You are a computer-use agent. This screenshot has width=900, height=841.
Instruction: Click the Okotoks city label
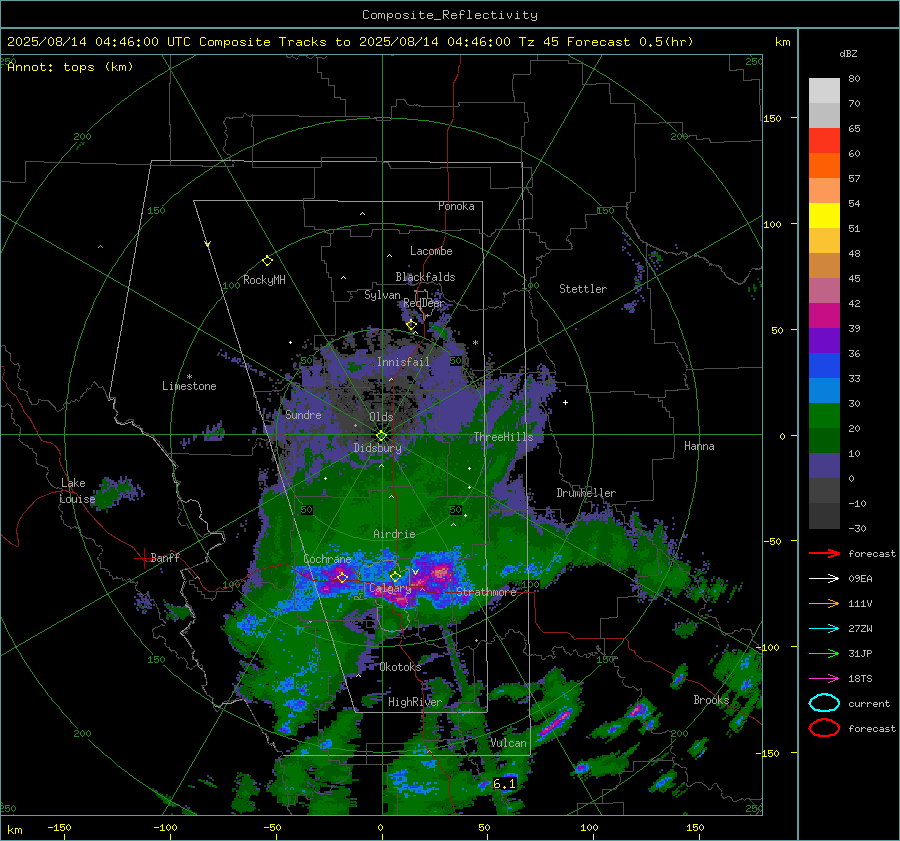[x=400, y=667]
